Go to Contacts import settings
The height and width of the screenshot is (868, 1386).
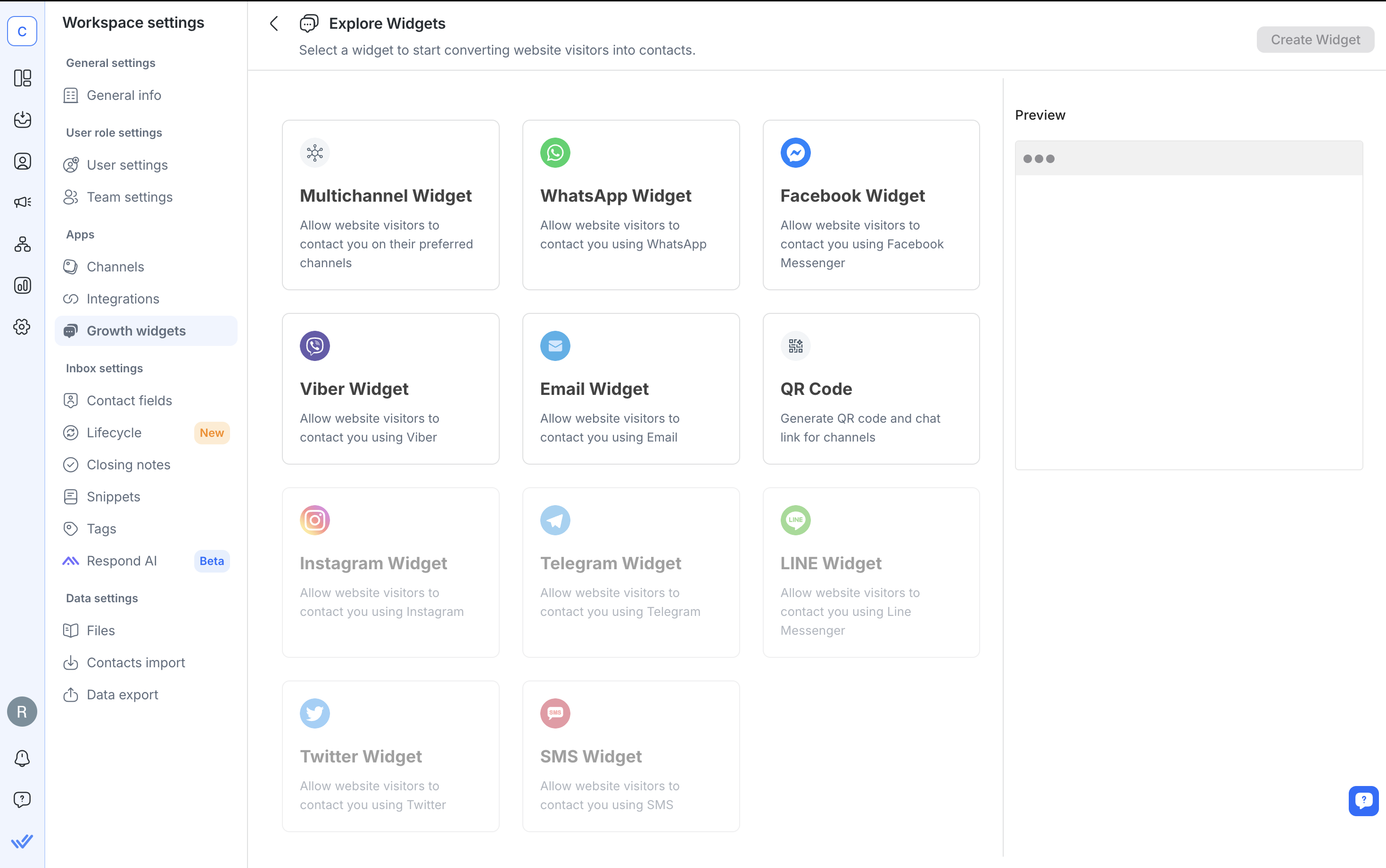[135, 663]
